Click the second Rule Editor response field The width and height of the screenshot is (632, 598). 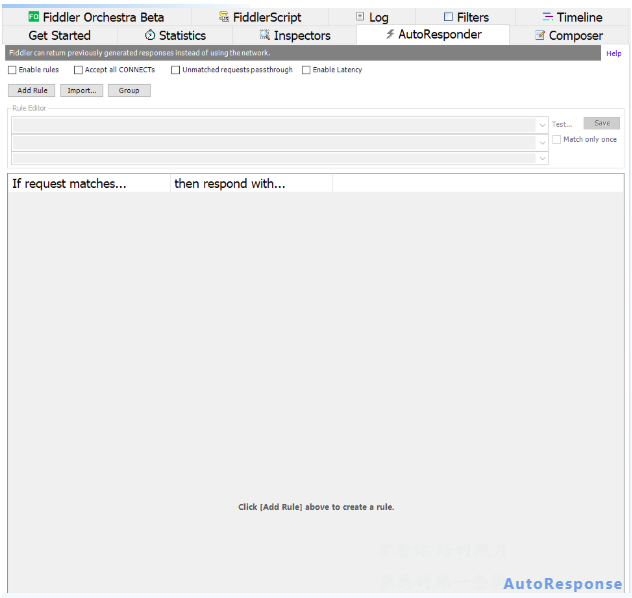click(x=280, y=143)
